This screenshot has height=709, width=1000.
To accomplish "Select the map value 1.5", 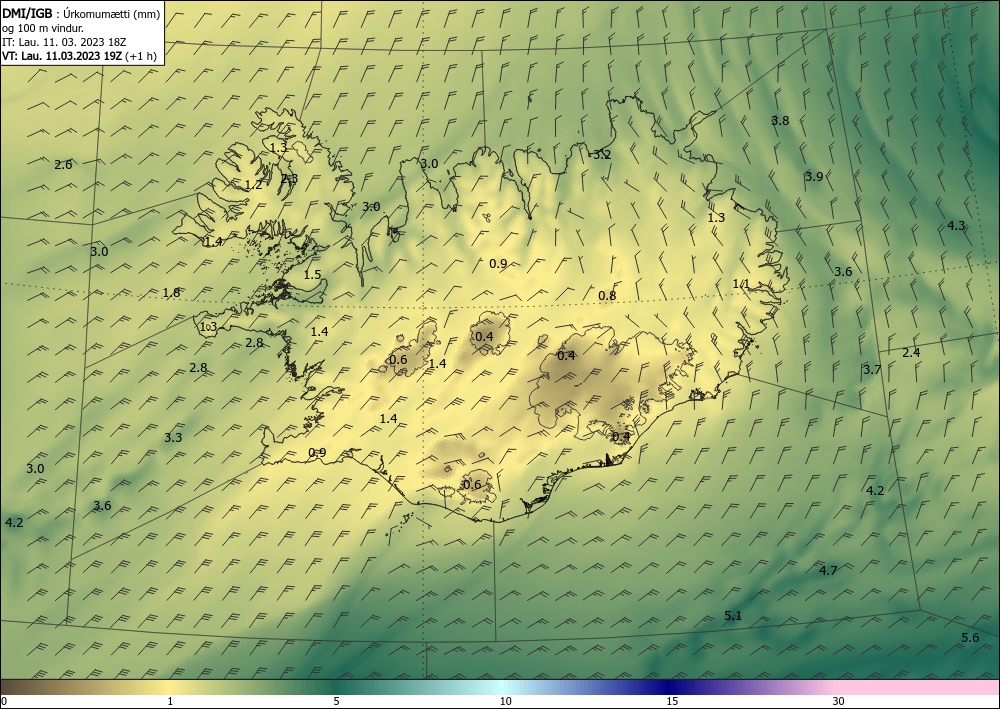I will (x=312, y=275).
